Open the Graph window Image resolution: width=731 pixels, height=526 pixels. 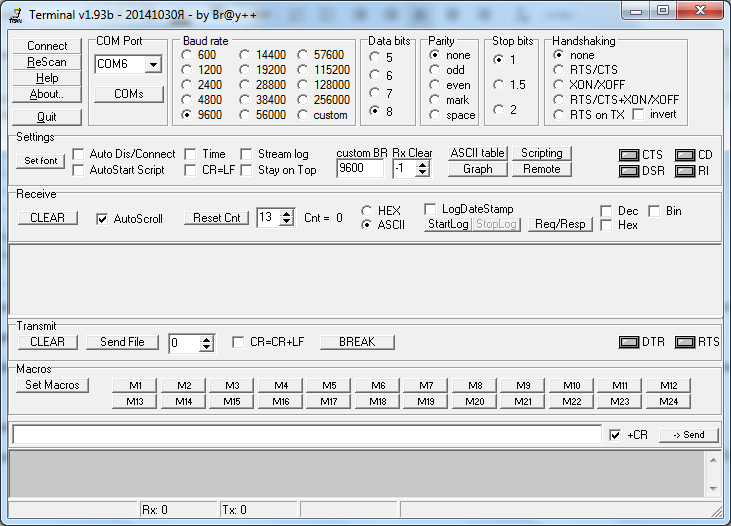pos(477,169)
